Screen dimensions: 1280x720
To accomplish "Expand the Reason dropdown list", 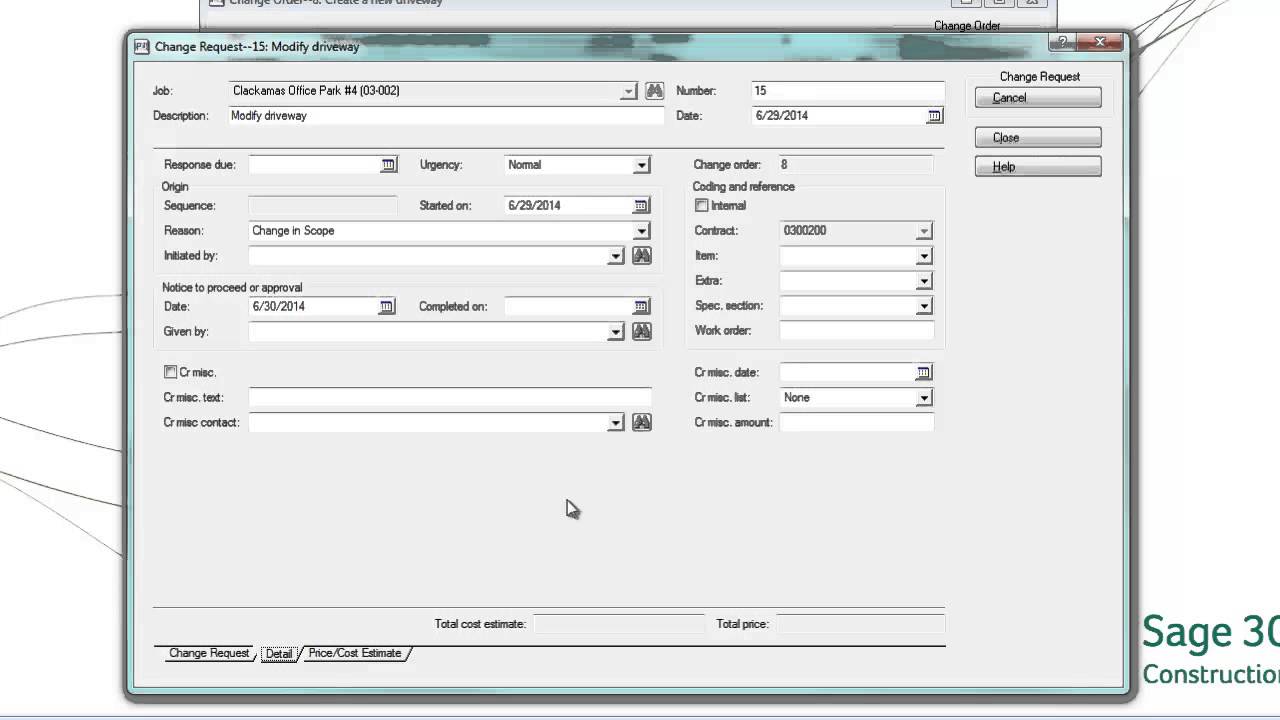I will pyautogui.click(x=642, y=231).
